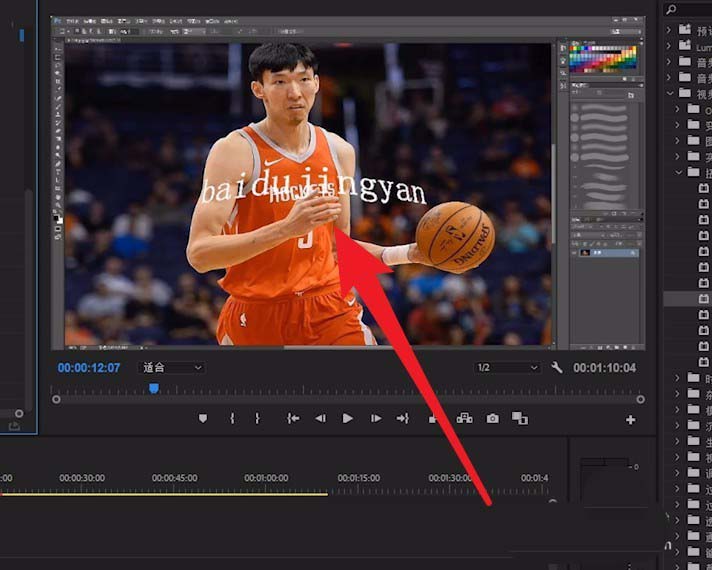Collapse the 扭曲 subfolder
This screenshot has width=712, height=570.
click(678, 172)
